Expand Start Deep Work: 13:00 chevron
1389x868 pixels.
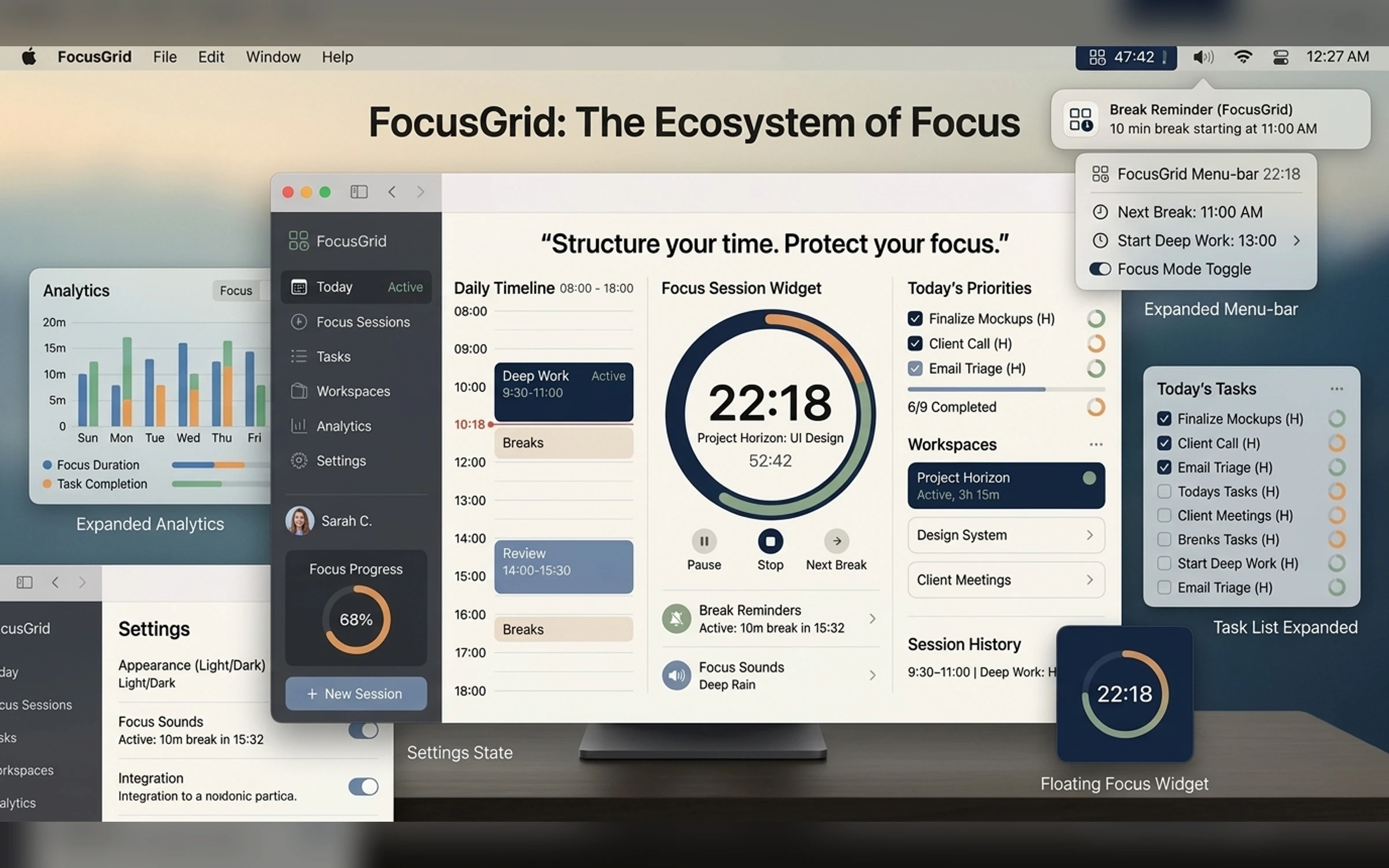(1297, 241)
